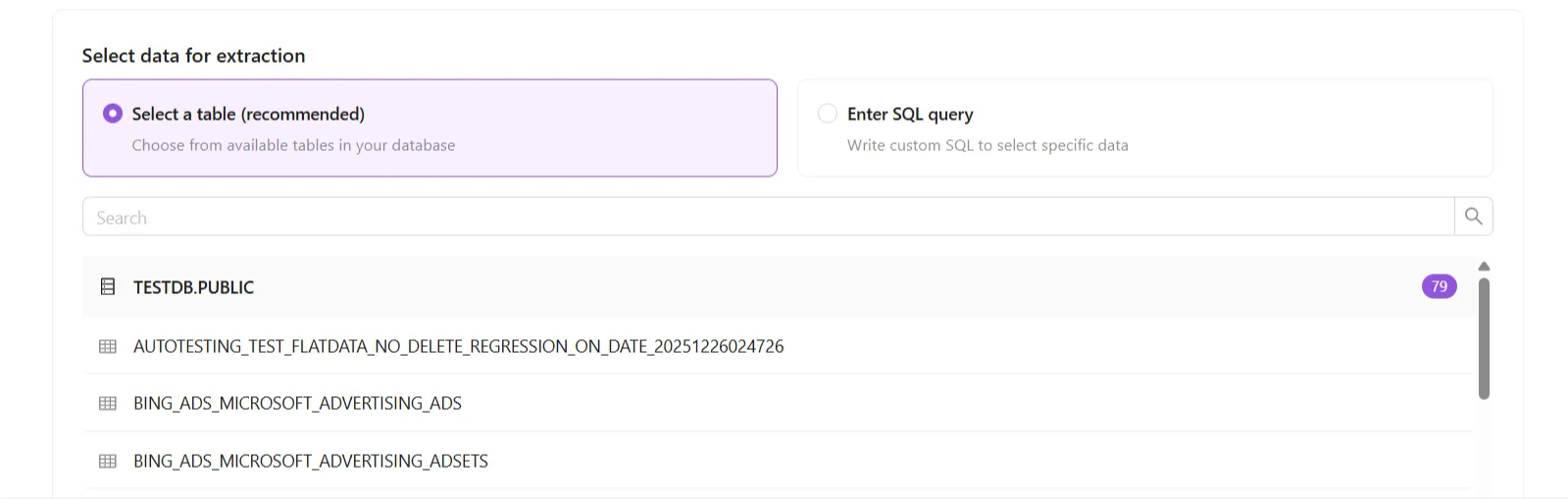
Task: Click the schema icon beside TESTDB.PUBLIC
Action: 108,287
